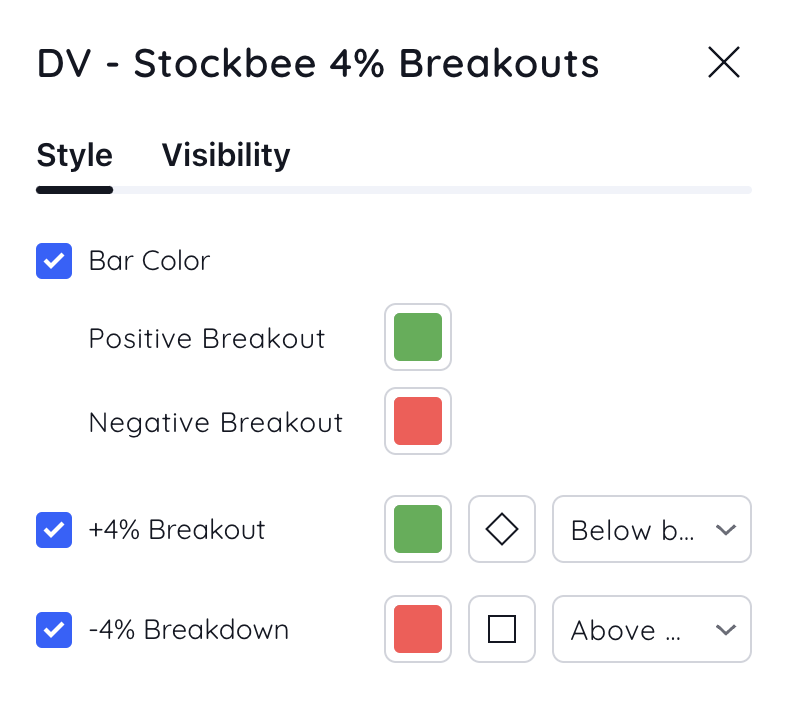Select the Style tab
Screen dimensions: 790x716
pos(75,155)
